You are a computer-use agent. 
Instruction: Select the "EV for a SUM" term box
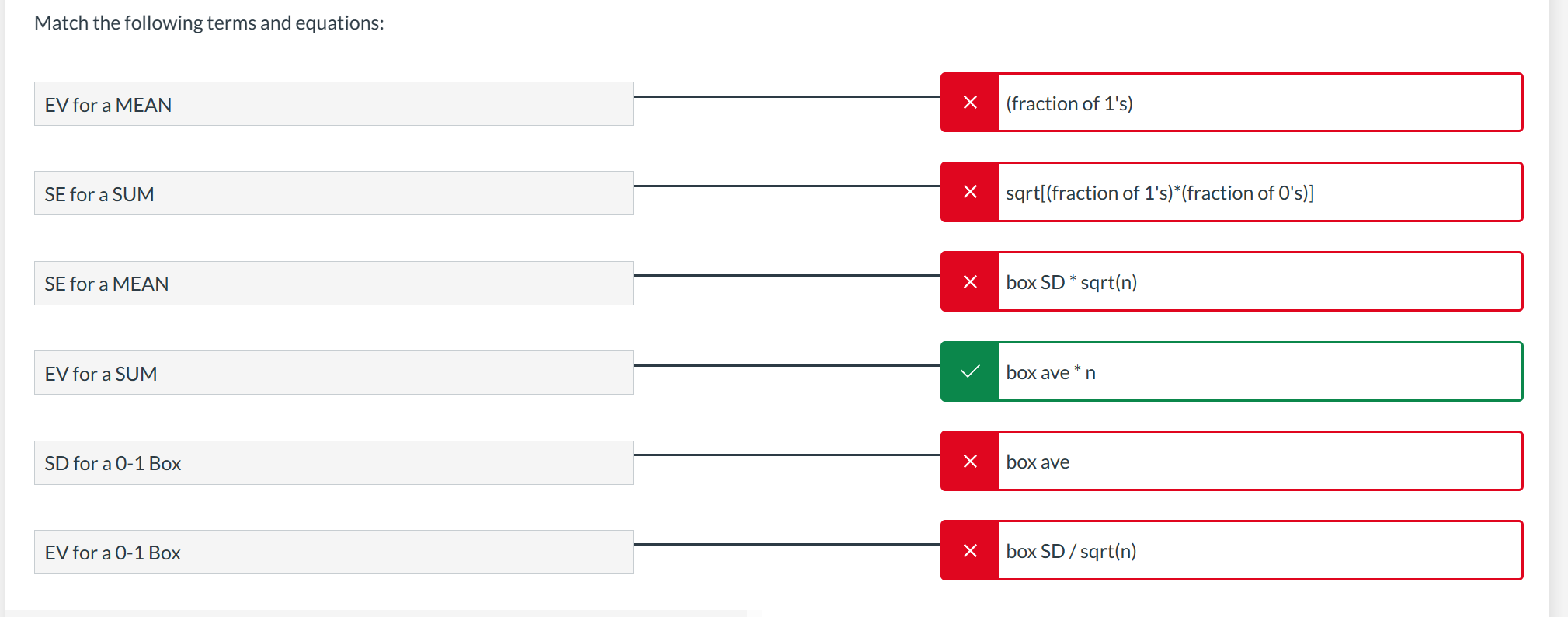(x=334, y=372)
